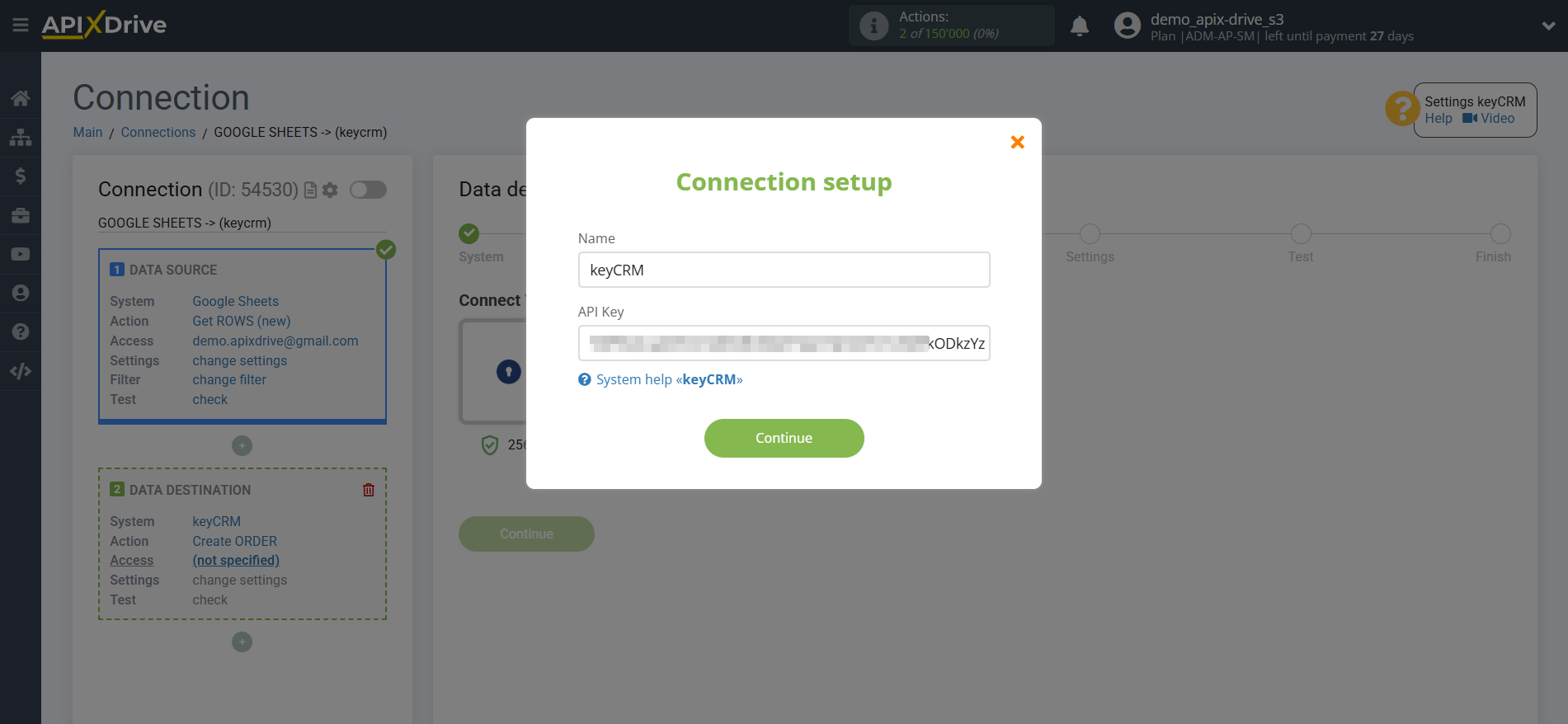Click the connection notes document icon
The height and width of the screenshot is (724, 1568).
click(310, 190)
